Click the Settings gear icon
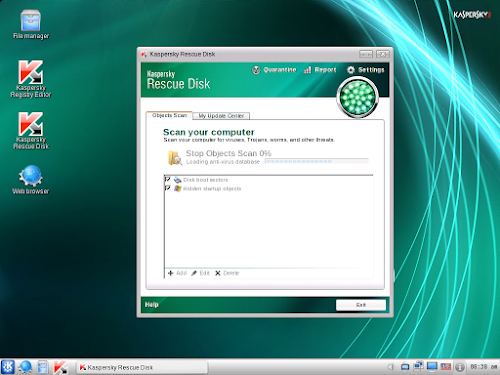The image size is (500, 375). pyautogui.click(x=351, y=70)
